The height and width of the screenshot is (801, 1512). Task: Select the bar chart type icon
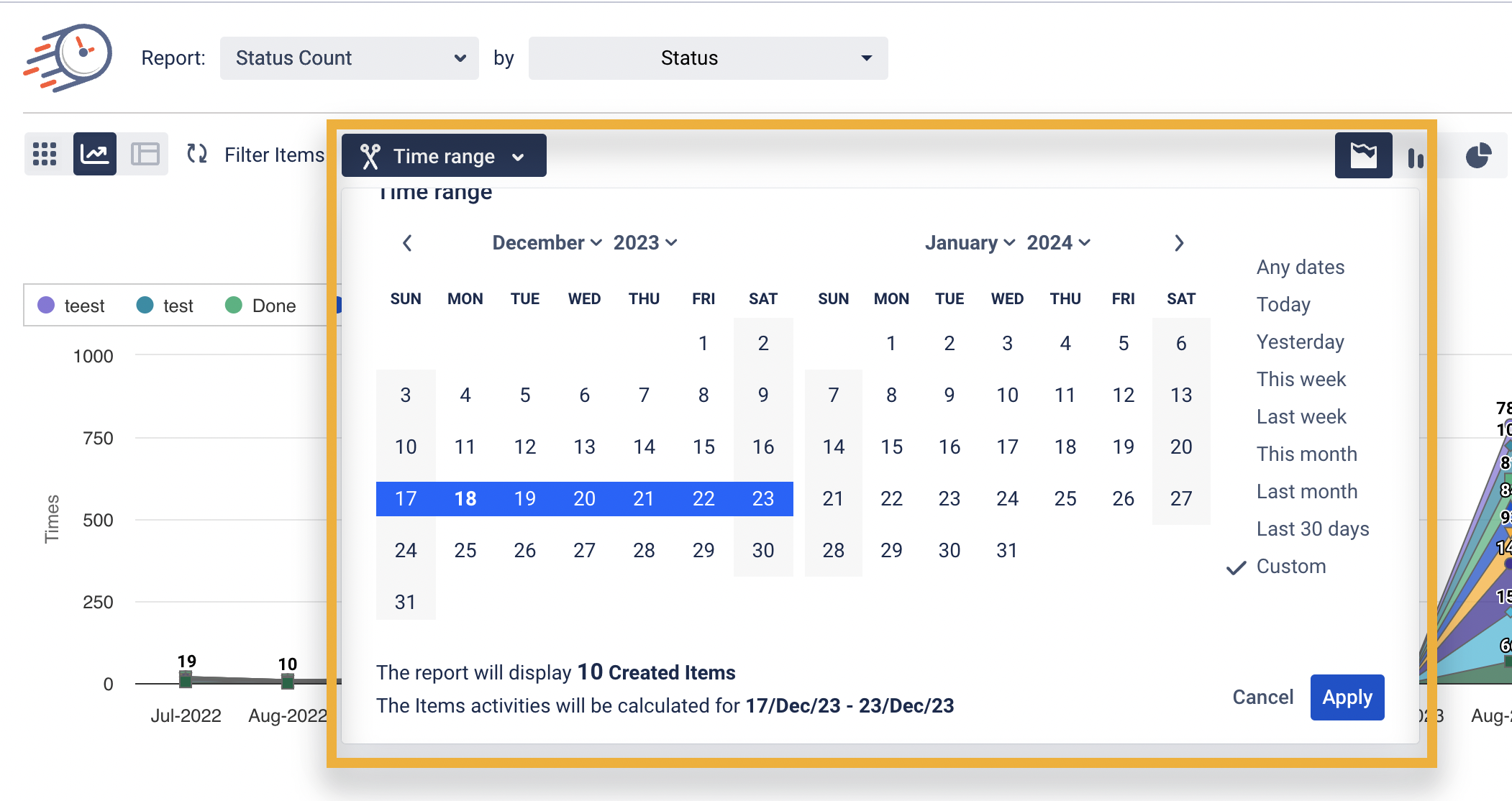coord(1415,157)
